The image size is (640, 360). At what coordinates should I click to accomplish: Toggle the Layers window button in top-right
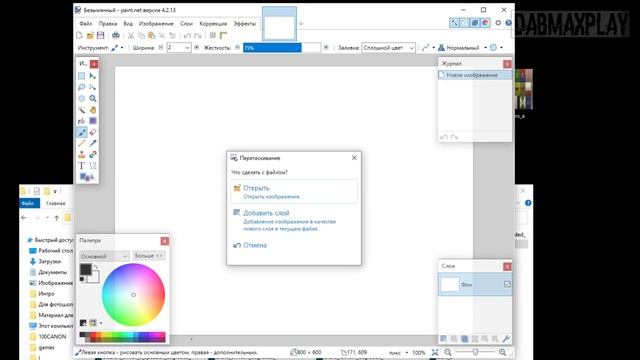click(x=474, y=23)
